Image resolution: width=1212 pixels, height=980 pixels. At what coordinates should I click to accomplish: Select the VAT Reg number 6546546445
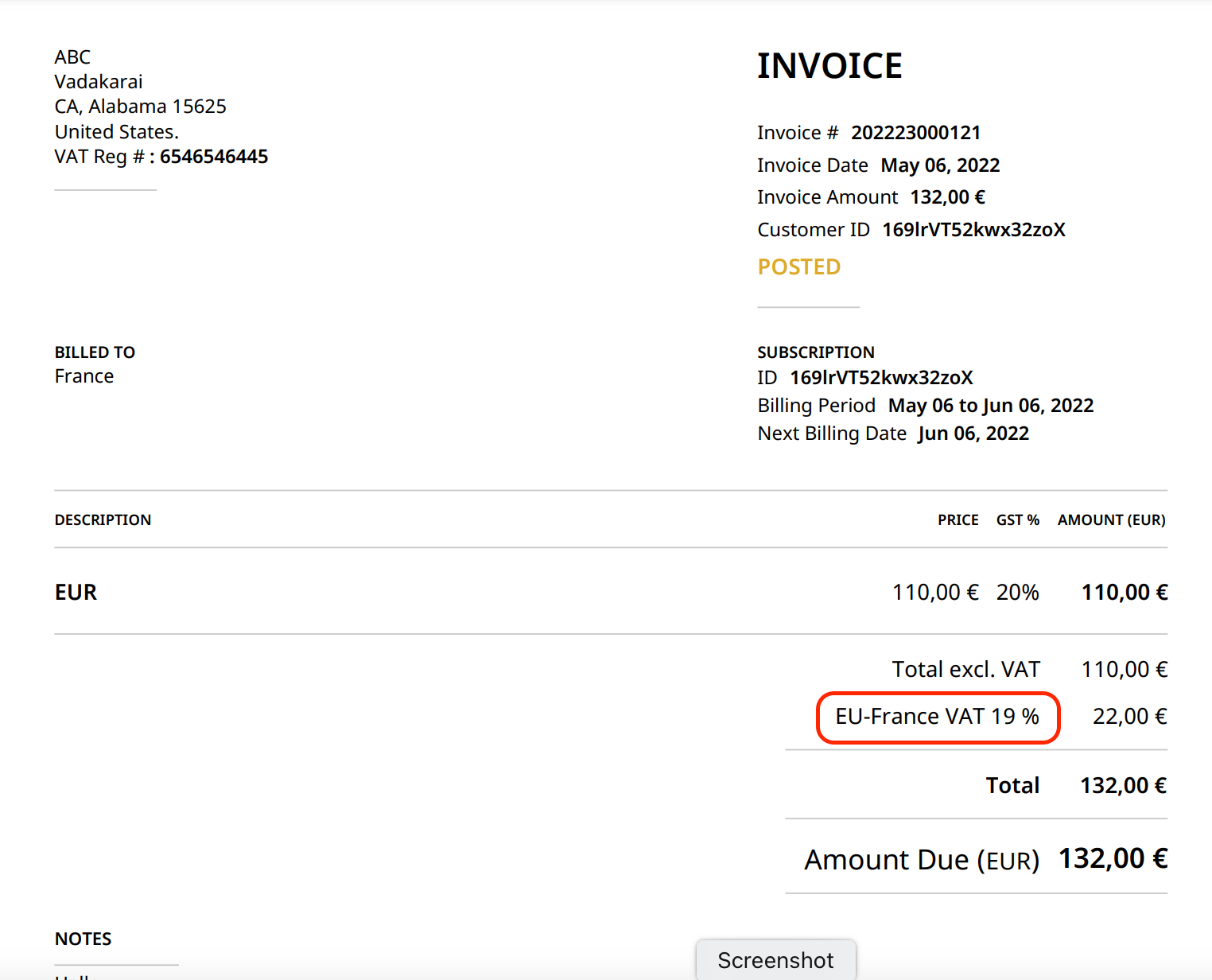tap(213, 156)
